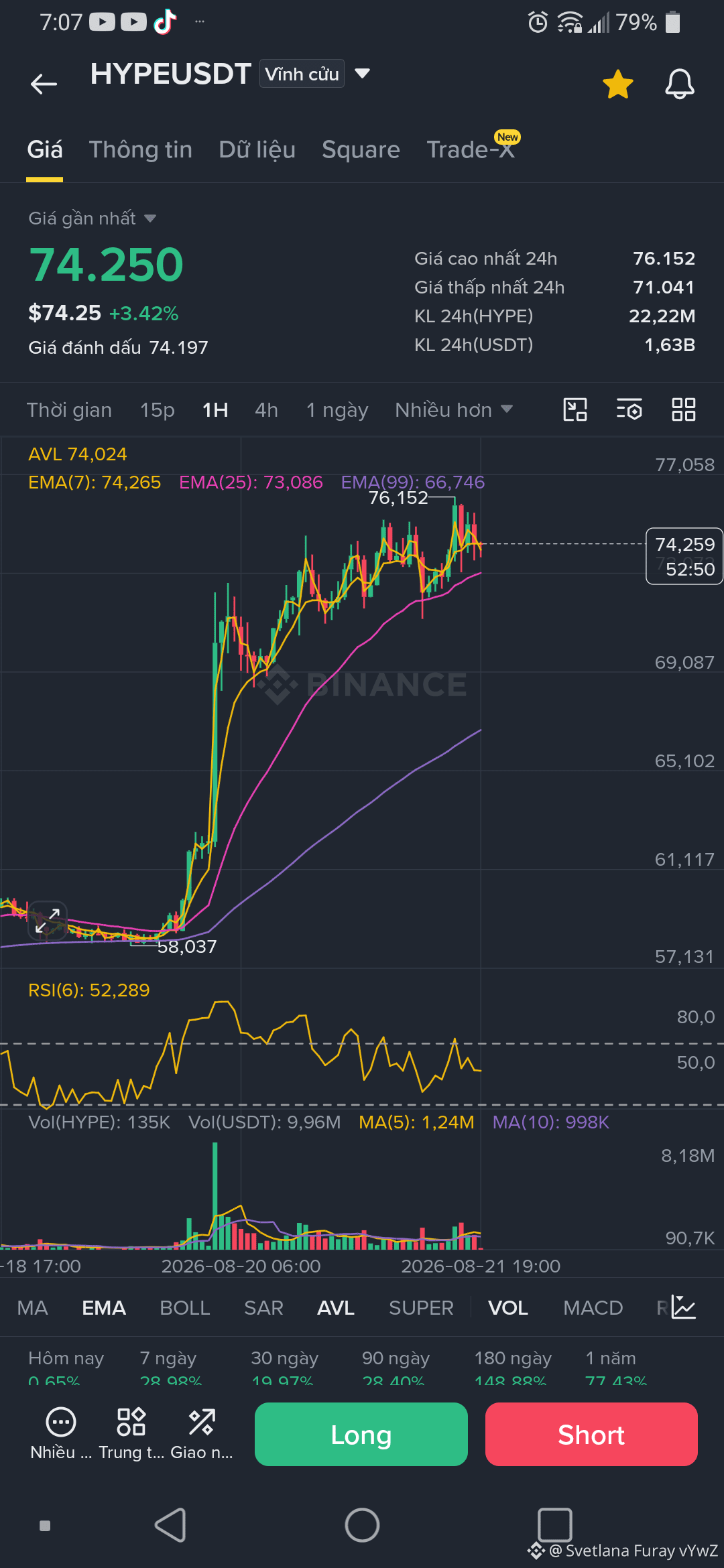Open the contract type dropdown arrow
This screenshot has width=724, height=1568.
[362, 73]
